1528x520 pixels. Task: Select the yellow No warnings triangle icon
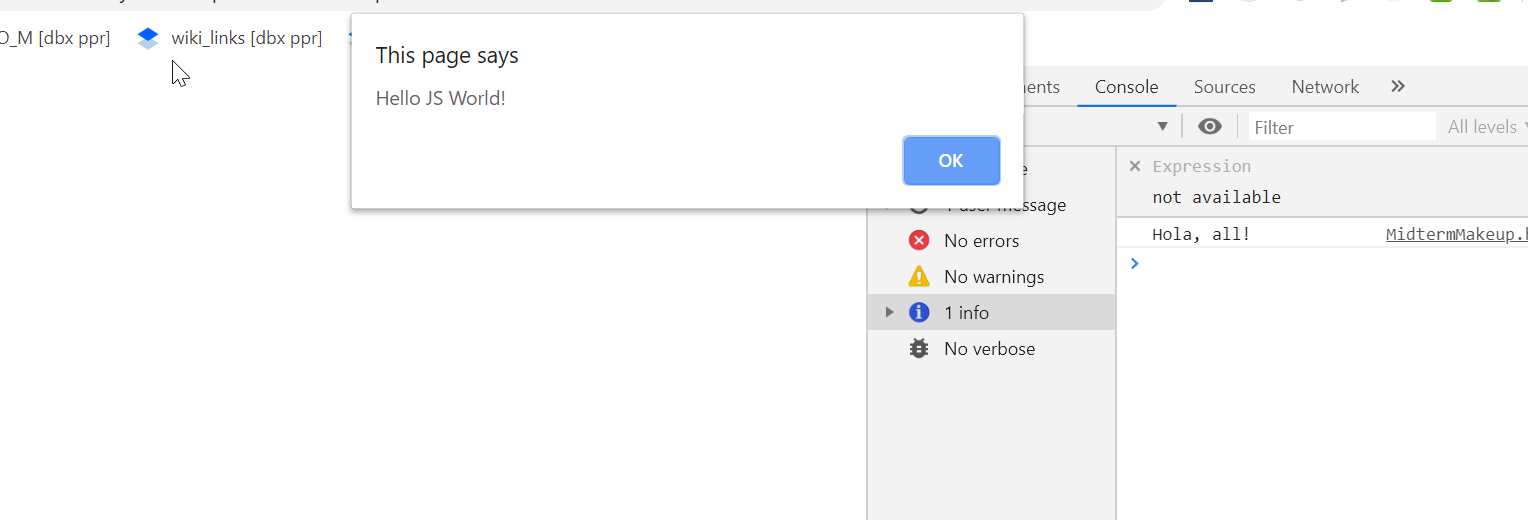click(x=919, y=277)
